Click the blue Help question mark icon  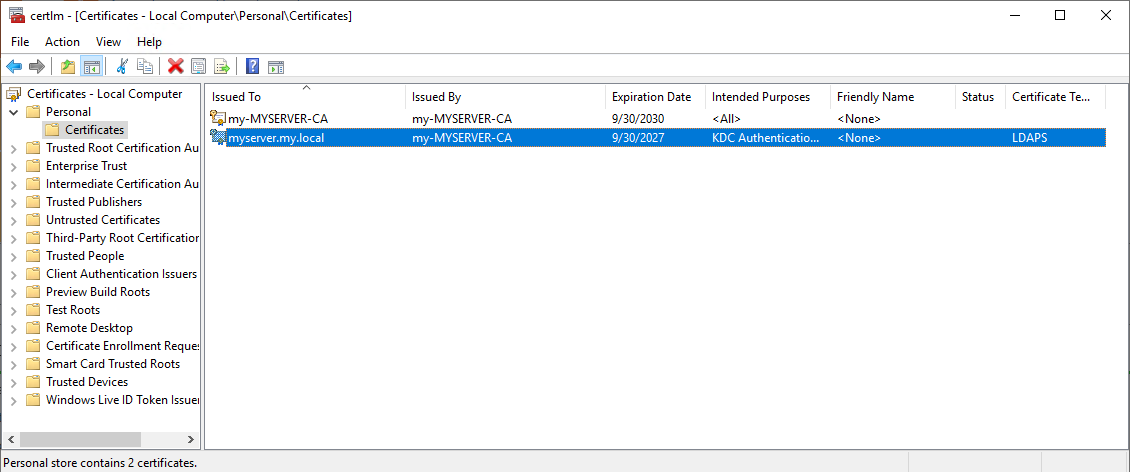tap(253, 67)
